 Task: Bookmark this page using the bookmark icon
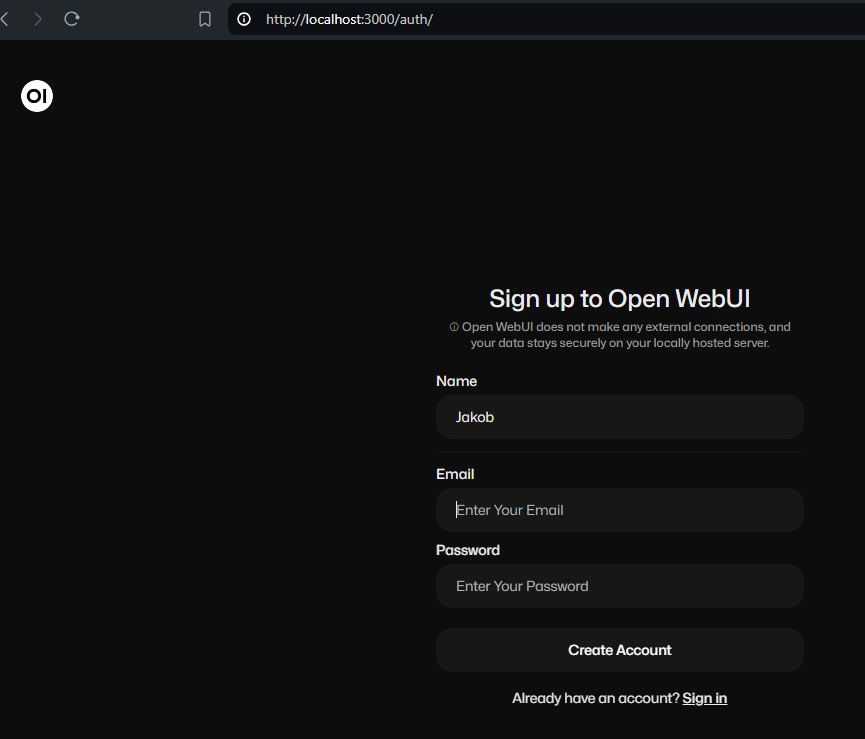coord(205,19)
